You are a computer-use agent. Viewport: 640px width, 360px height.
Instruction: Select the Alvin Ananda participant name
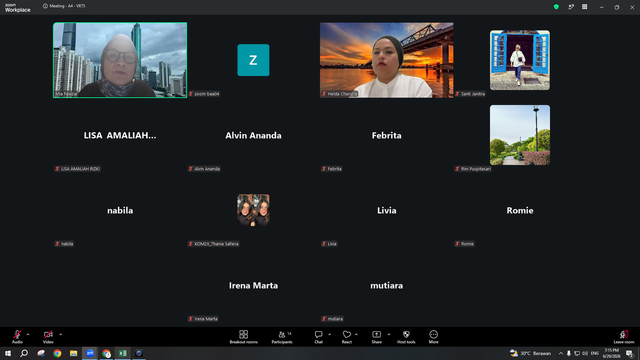point(253,136)
